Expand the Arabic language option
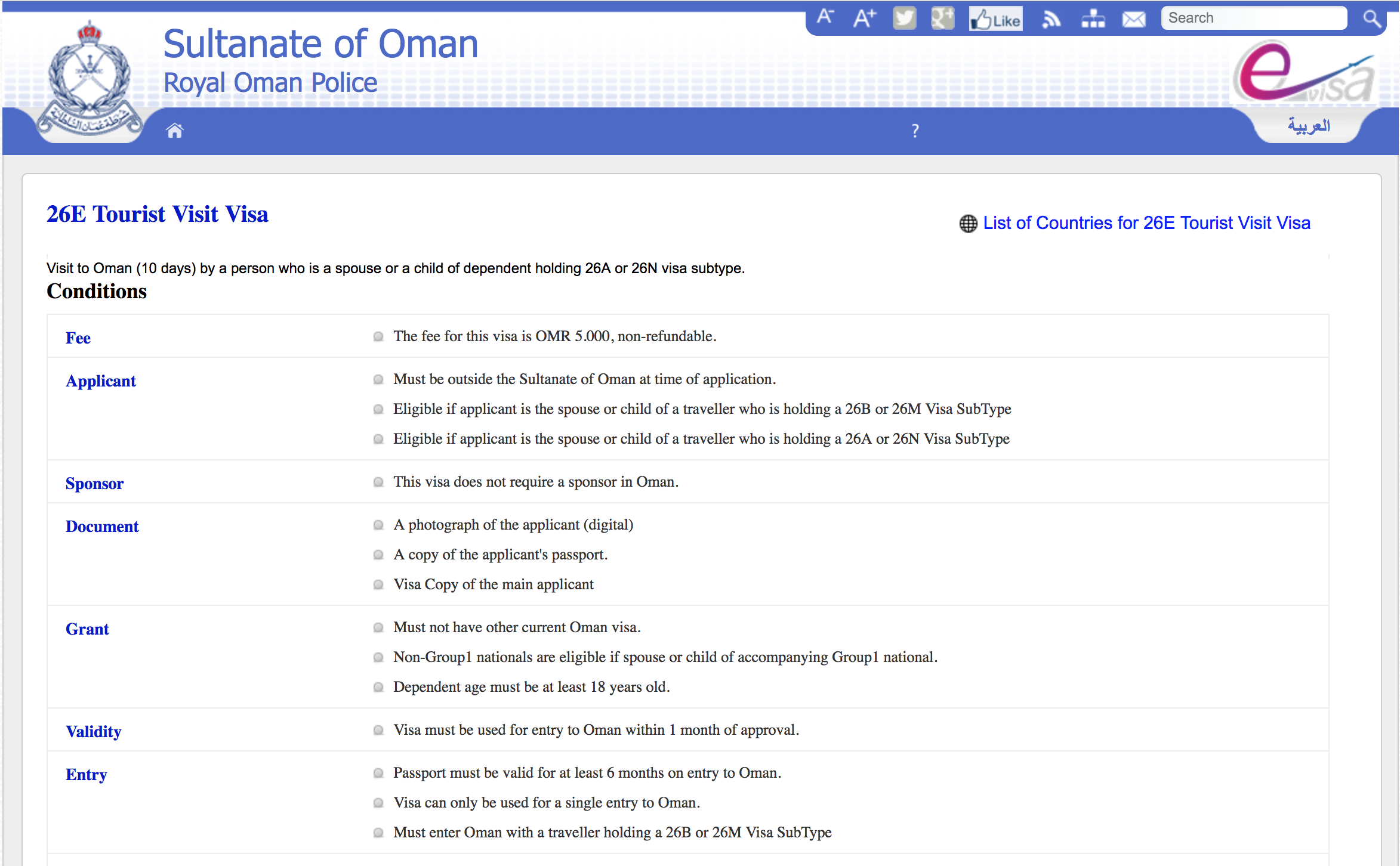 tap(1311, 129)
